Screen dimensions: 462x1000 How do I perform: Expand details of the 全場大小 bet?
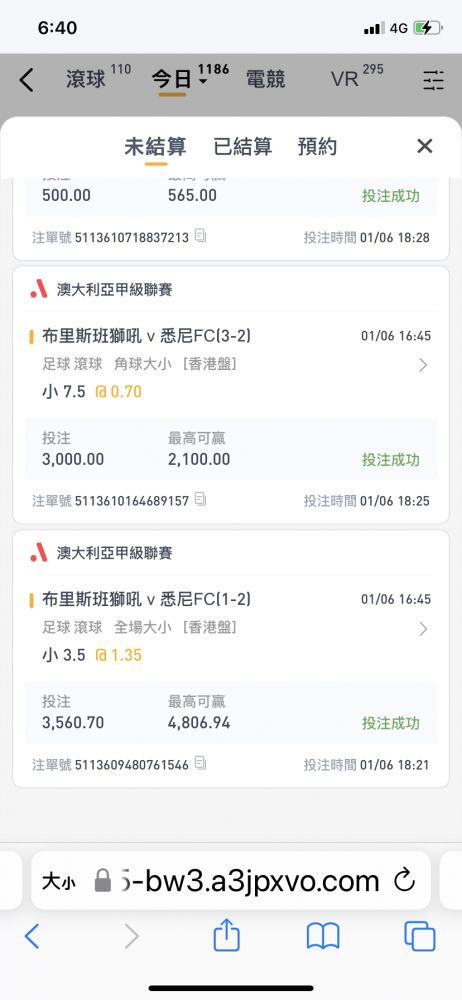tap(422, 629)
